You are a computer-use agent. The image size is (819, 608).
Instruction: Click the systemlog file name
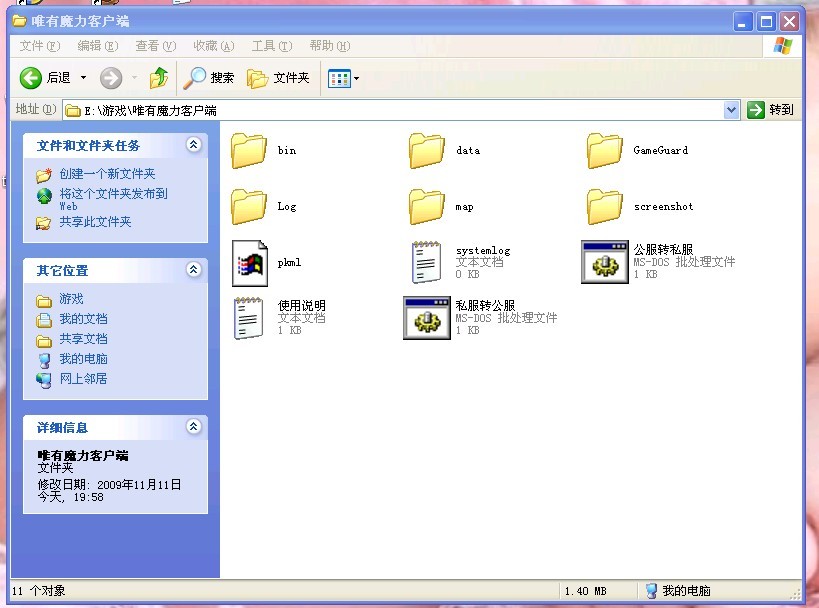coord(483,251)
